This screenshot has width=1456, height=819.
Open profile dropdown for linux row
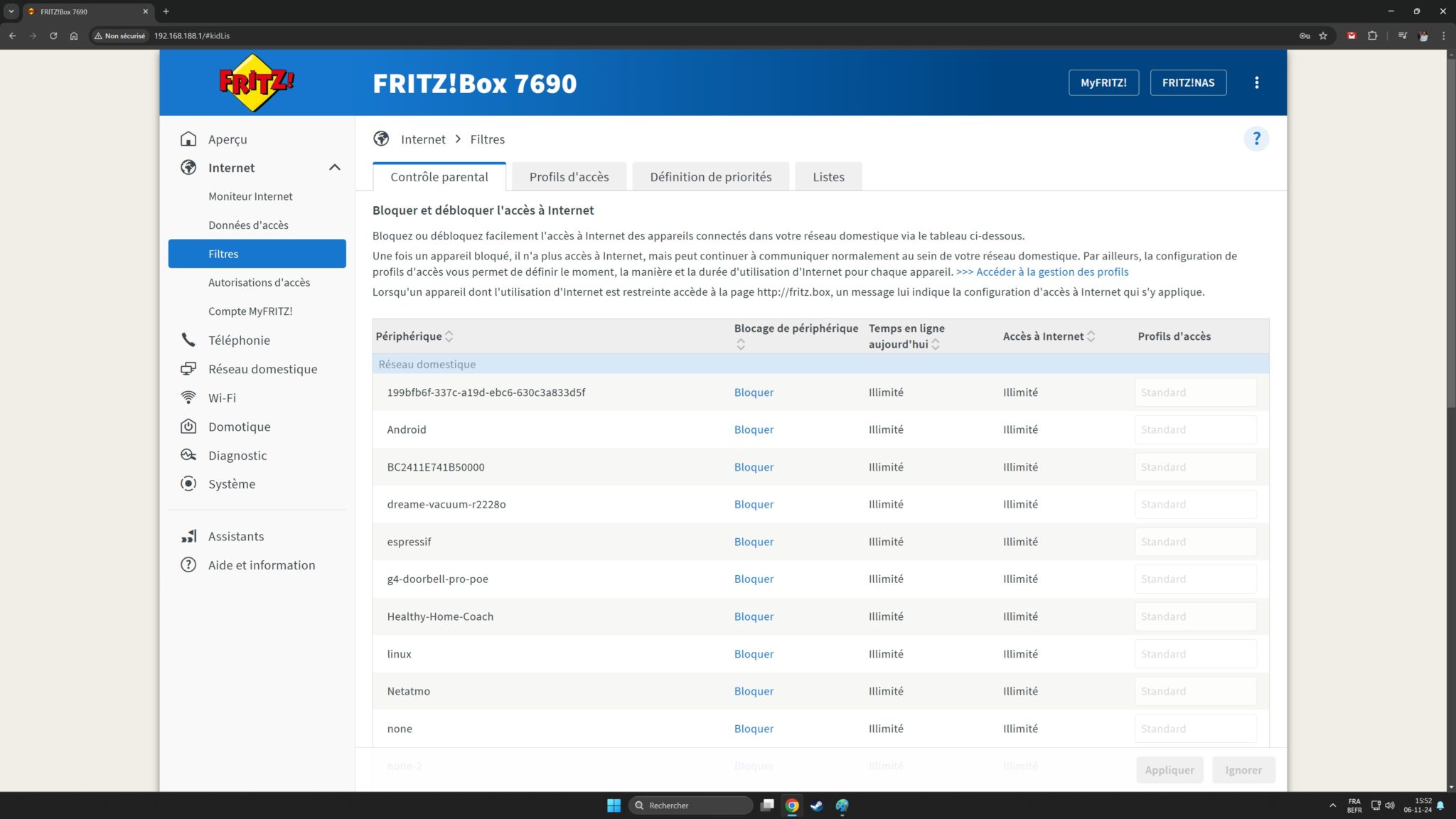pos(1196,653)
